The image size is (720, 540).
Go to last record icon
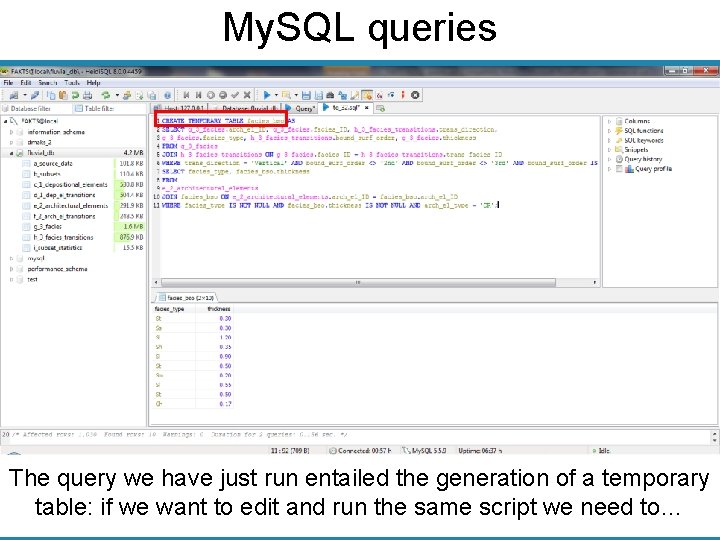point(198,95)
